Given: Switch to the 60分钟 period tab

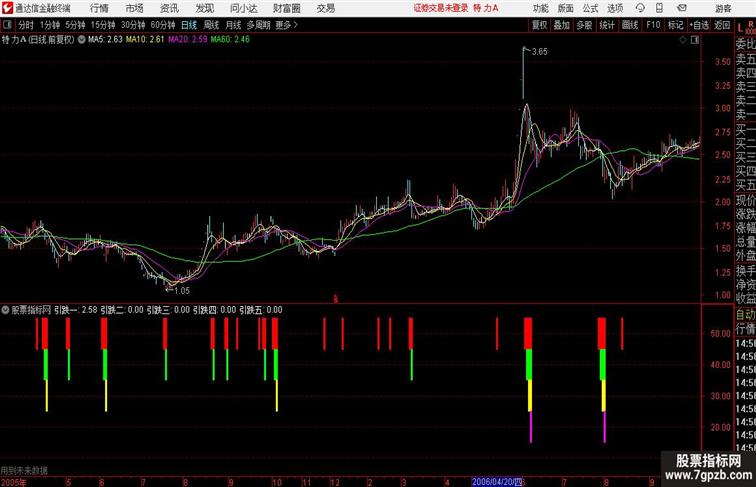Looking at the screenshot, I should coord(163,25).
